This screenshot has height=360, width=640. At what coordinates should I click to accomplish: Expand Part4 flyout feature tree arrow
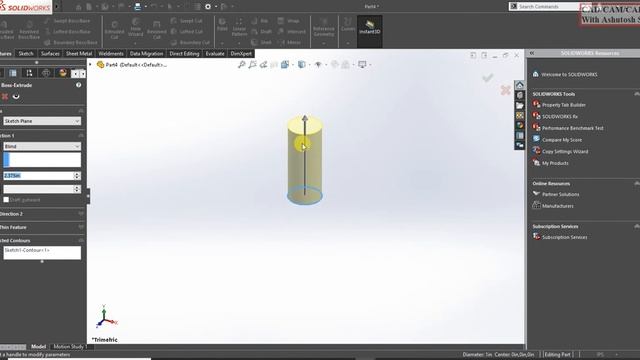[91, 64]
